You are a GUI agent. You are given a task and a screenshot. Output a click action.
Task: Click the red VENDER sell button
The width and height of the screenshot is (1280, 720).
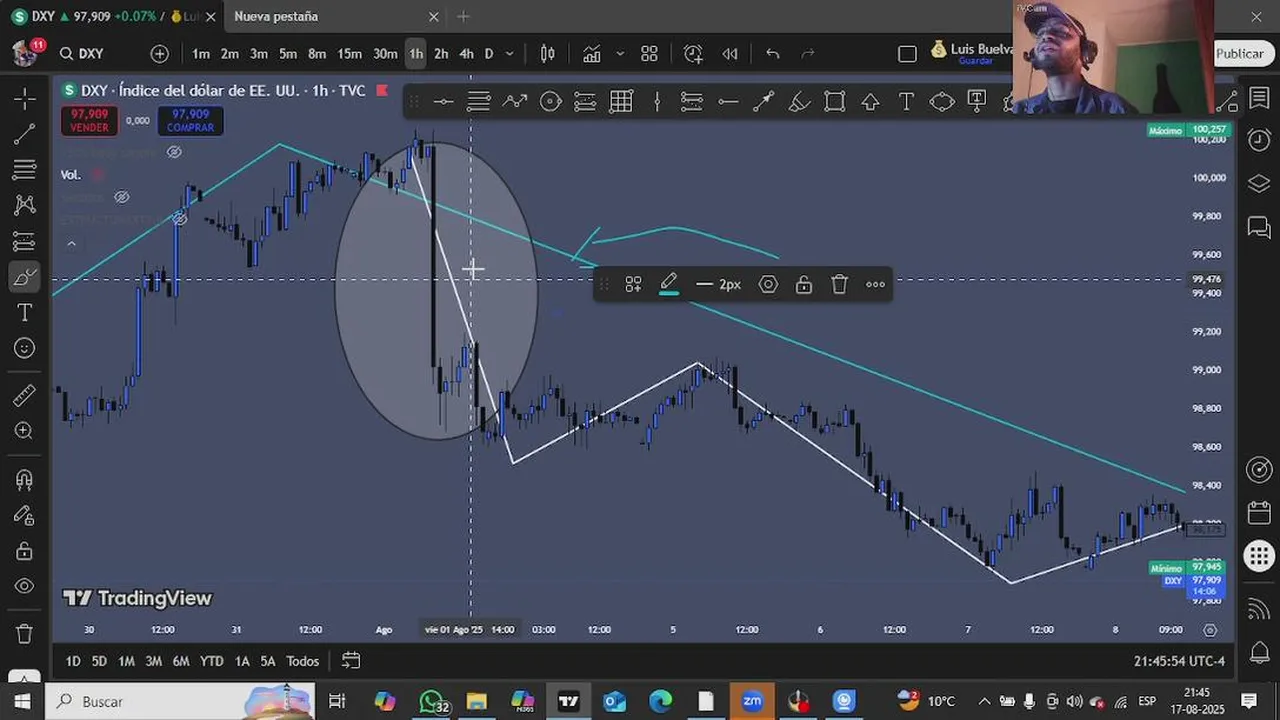[x=90, y=121]
